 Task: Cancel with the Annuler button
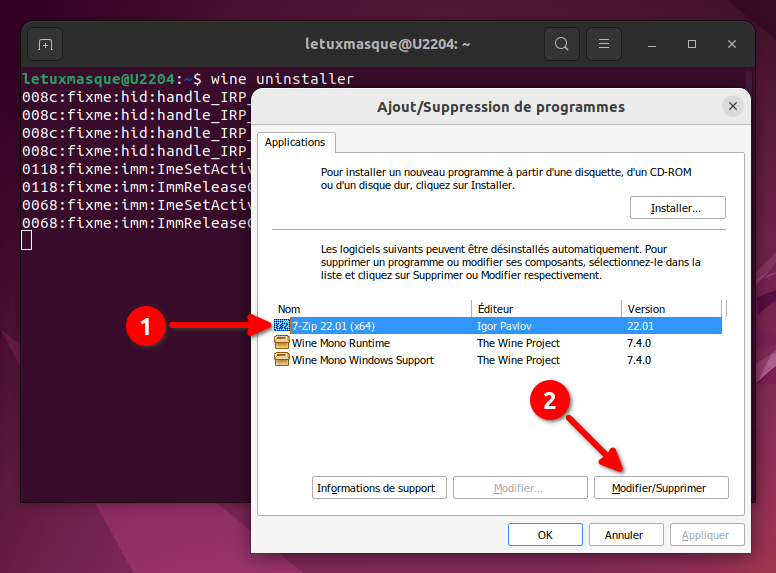[x=626, y=535]
